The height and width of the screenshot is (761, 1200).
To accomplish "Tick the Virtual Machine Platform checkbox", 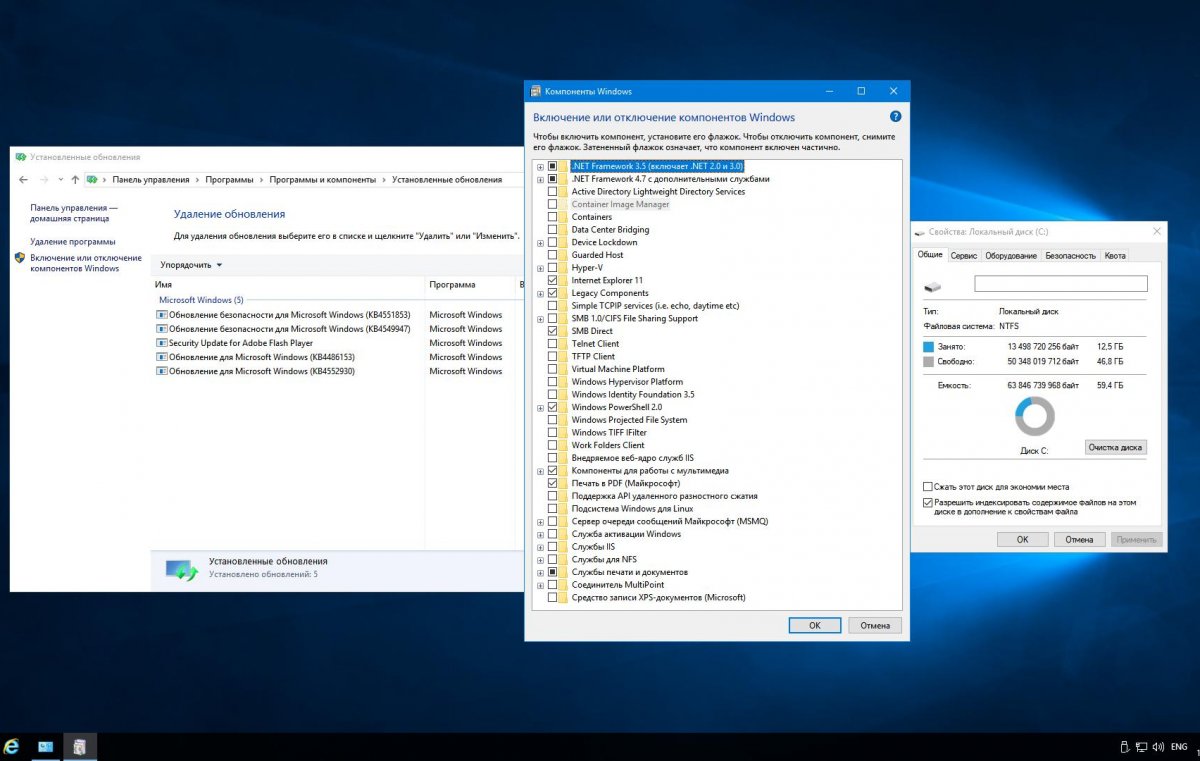I will pos(552,369).
